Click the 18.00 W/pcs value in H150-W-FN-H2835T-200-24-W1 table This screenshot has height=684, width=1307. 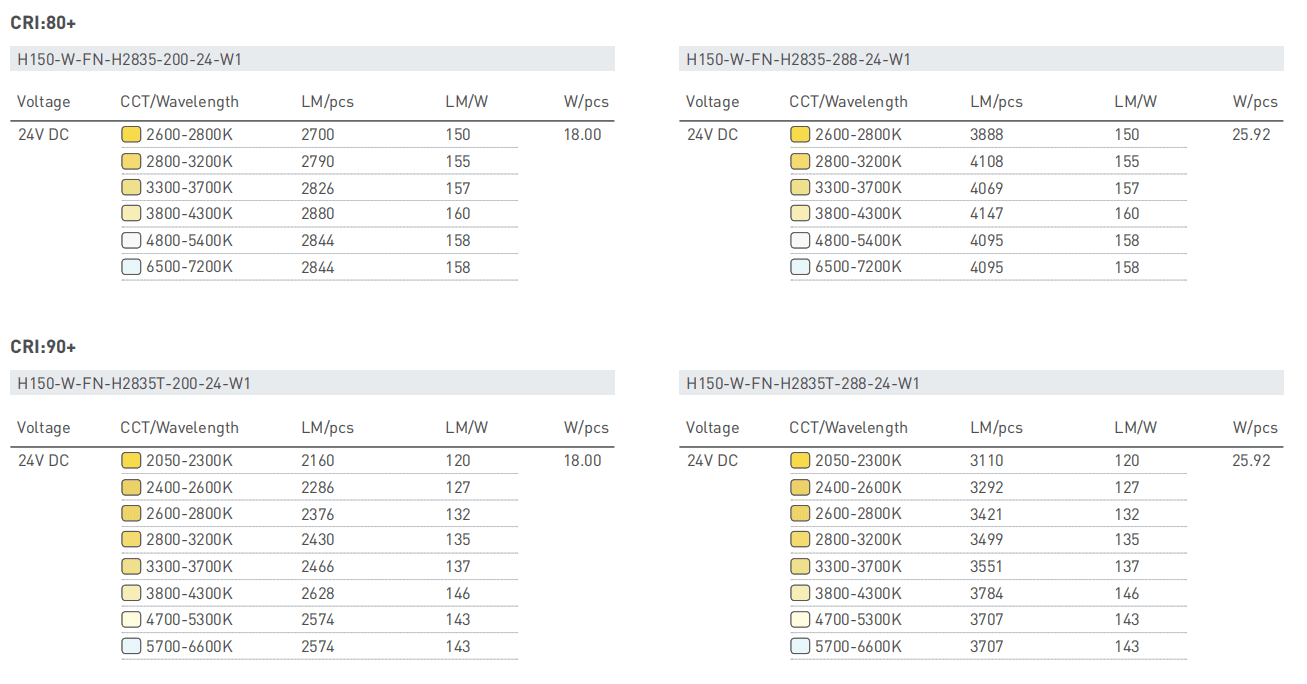tap(582, 460)
